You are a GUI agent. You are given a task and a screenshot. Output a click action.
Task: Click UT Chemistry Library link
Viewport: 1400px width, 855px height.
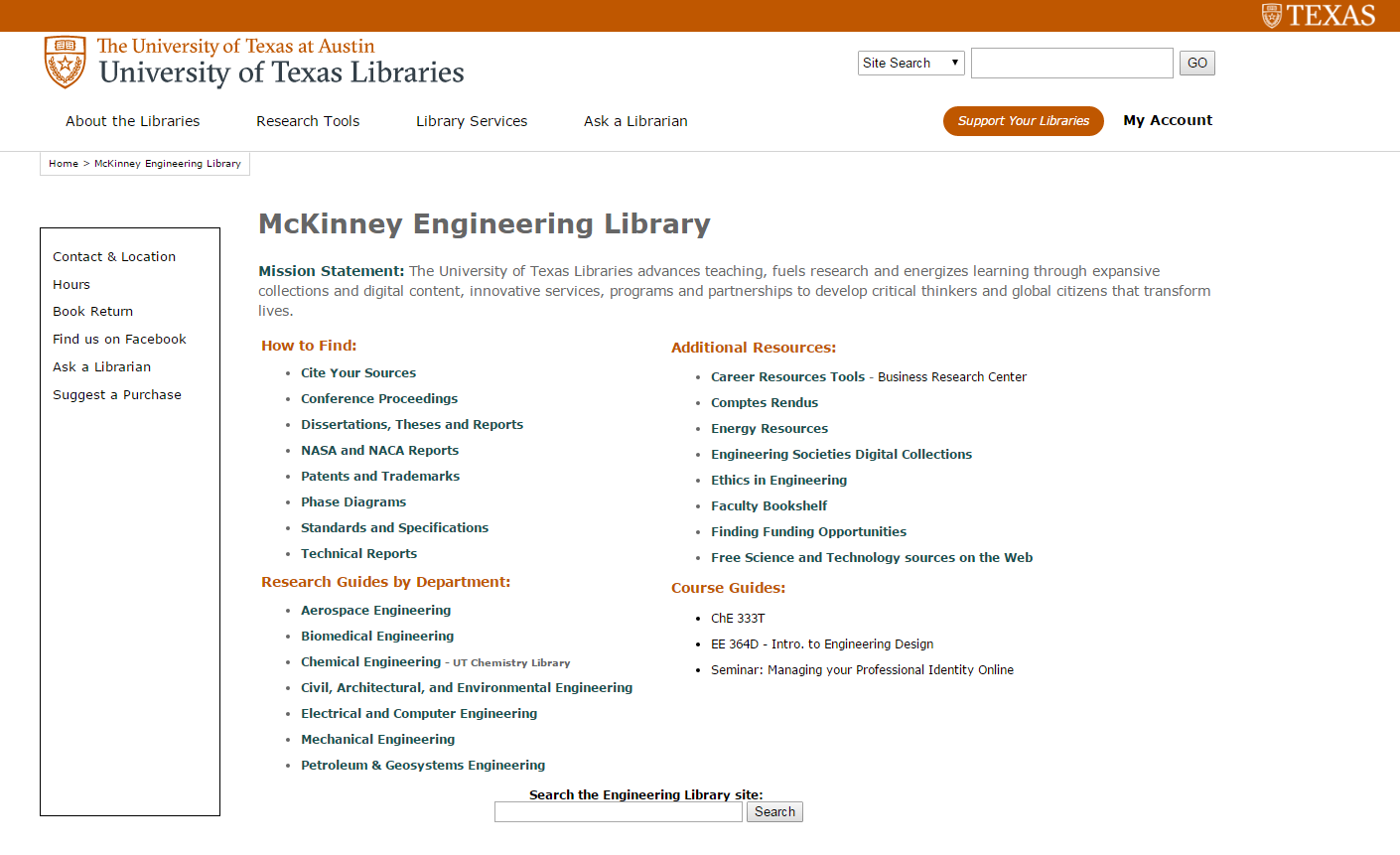pos(511,662)
